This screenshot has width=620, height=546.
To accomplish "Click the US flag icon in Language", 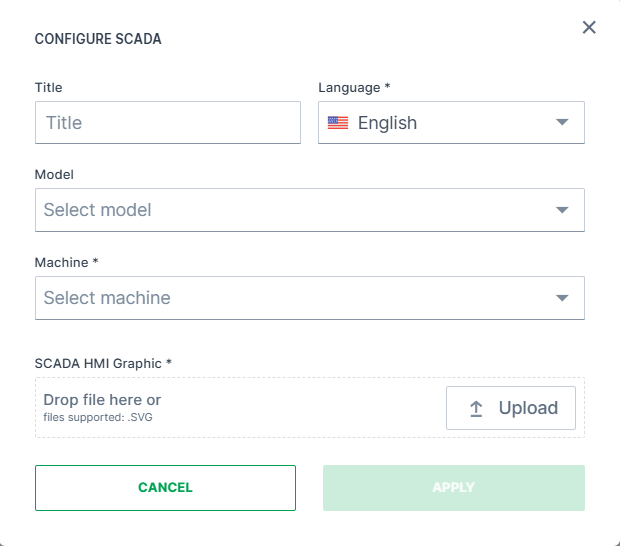I will (x=338, y=123).
